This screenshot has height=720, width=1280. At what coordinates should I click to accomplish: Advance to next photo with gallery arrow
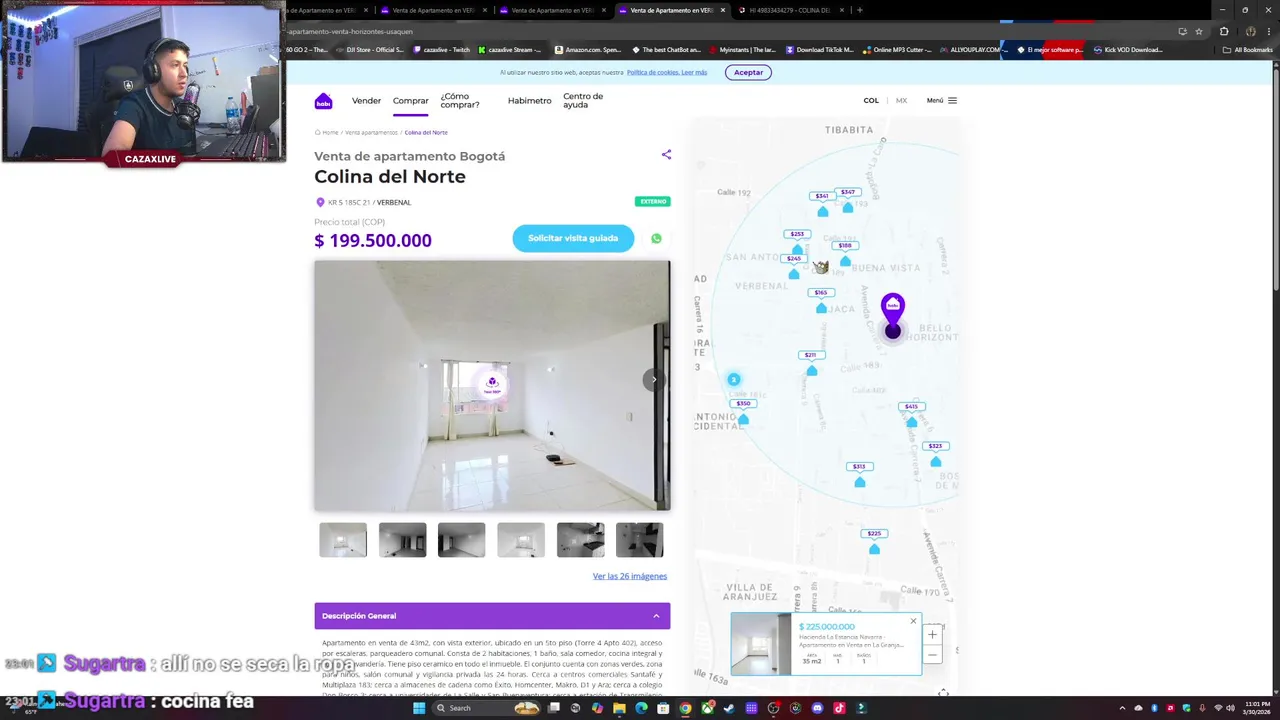654,379
